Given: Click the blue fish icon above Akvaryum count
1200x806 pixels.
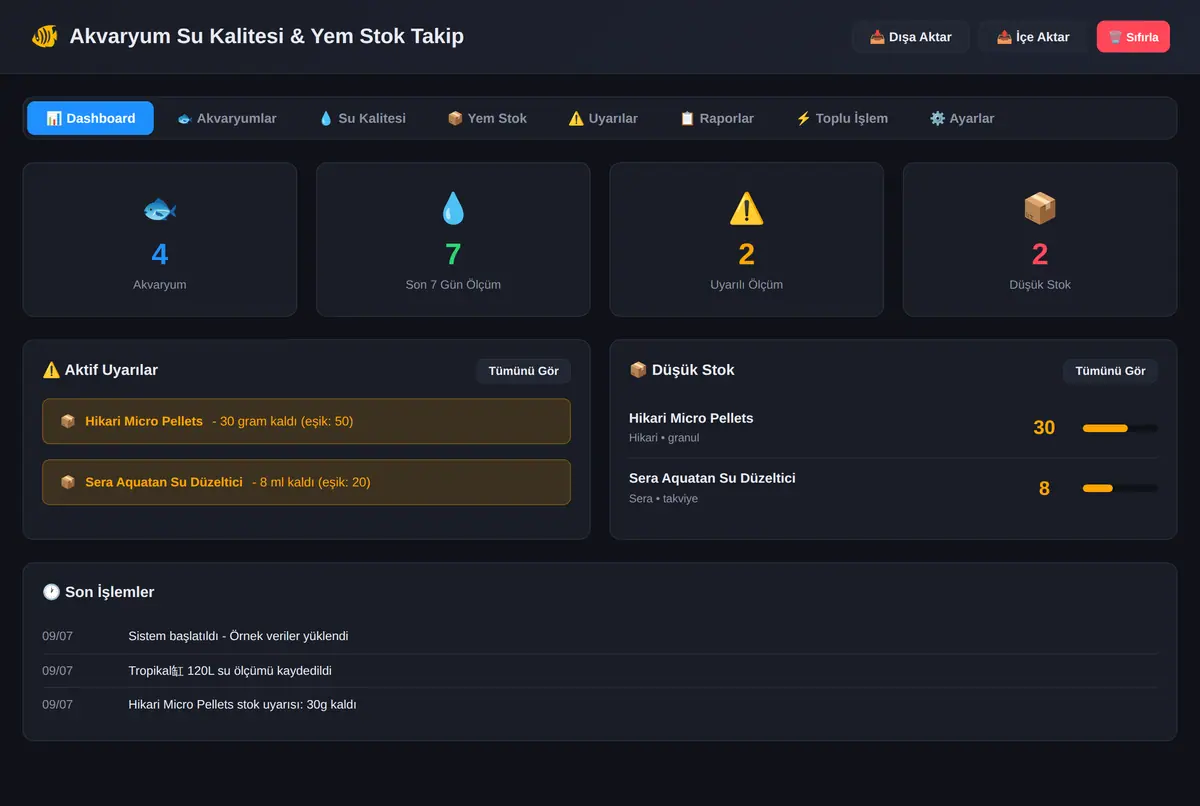Looking at the screenshot, I should point(160,209).
